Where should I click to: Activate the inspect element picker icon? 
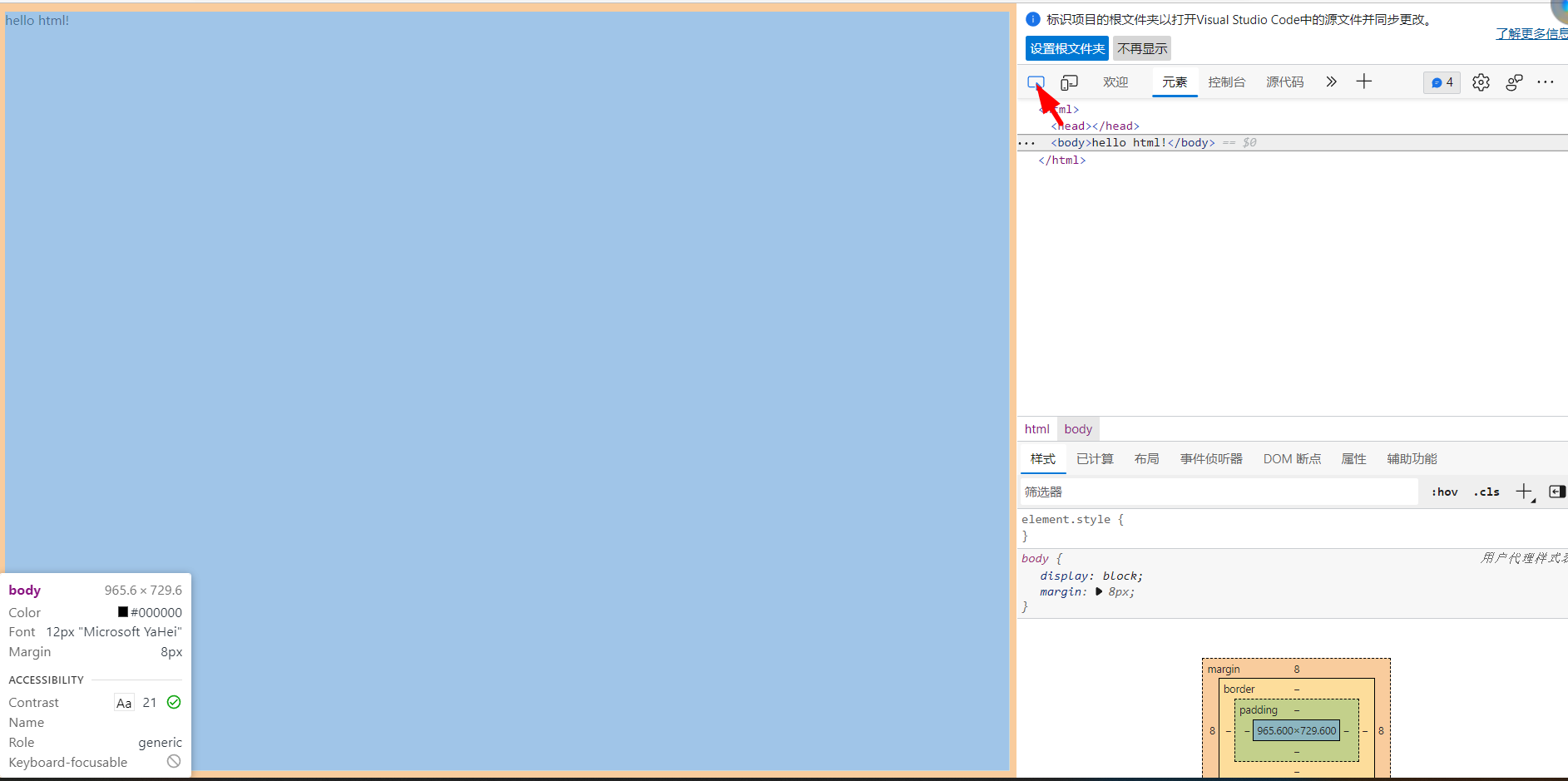[1036, 82]
